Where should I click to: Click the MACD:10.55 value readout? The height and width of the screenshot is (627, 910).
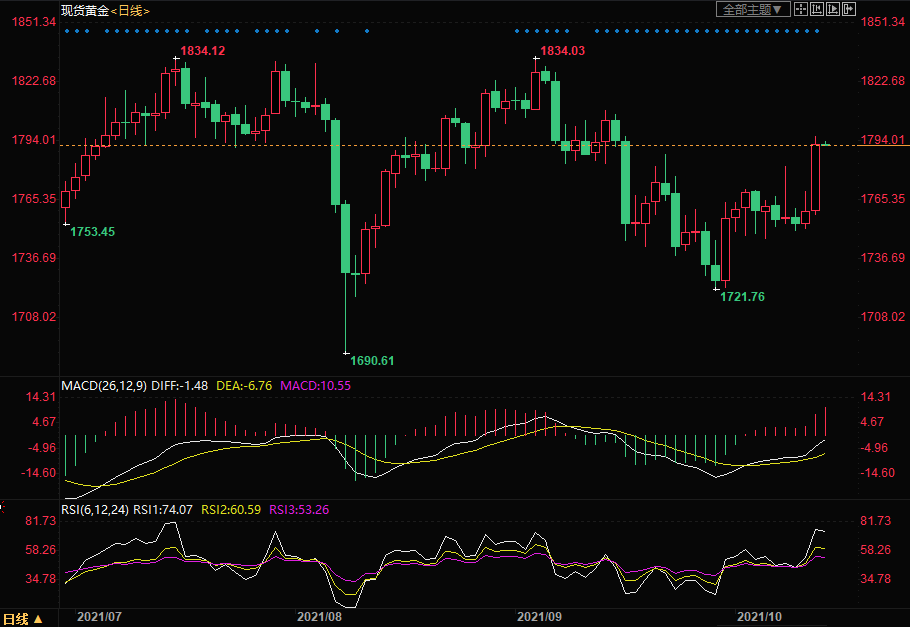click(315, 385)
